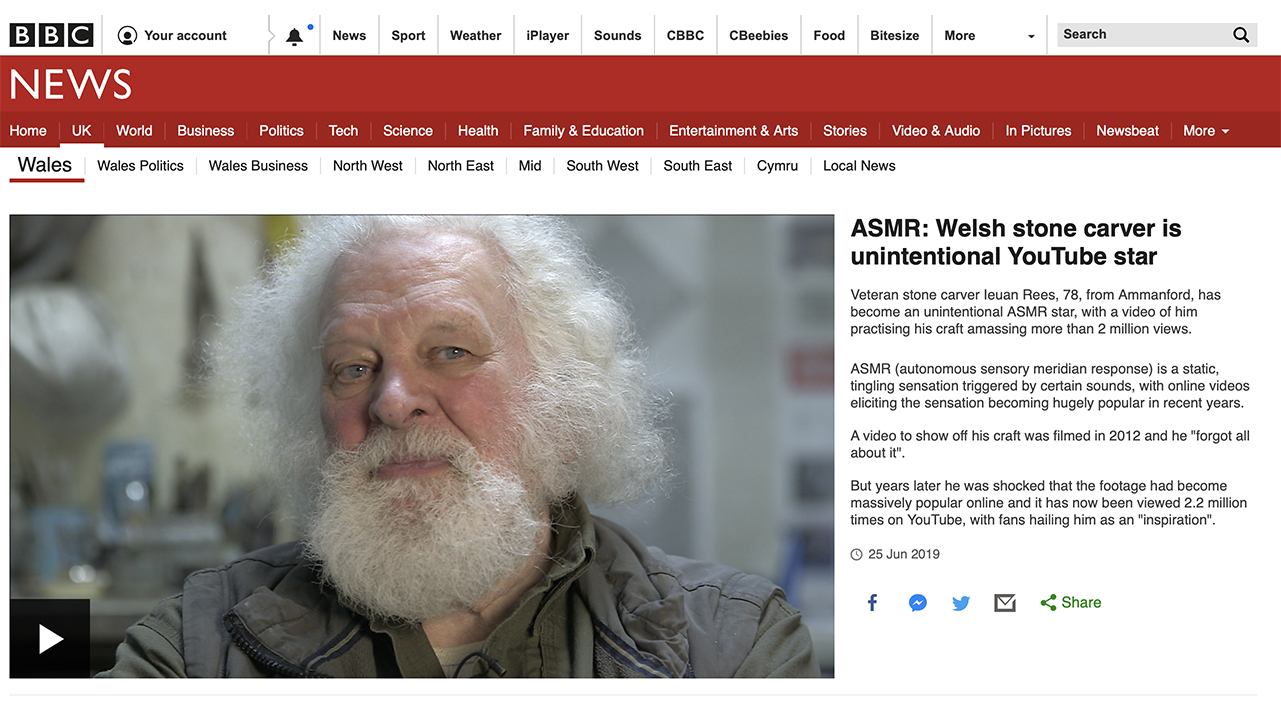Open Entertainment & Arts section

pyautogui.click(x=733, y=131)
